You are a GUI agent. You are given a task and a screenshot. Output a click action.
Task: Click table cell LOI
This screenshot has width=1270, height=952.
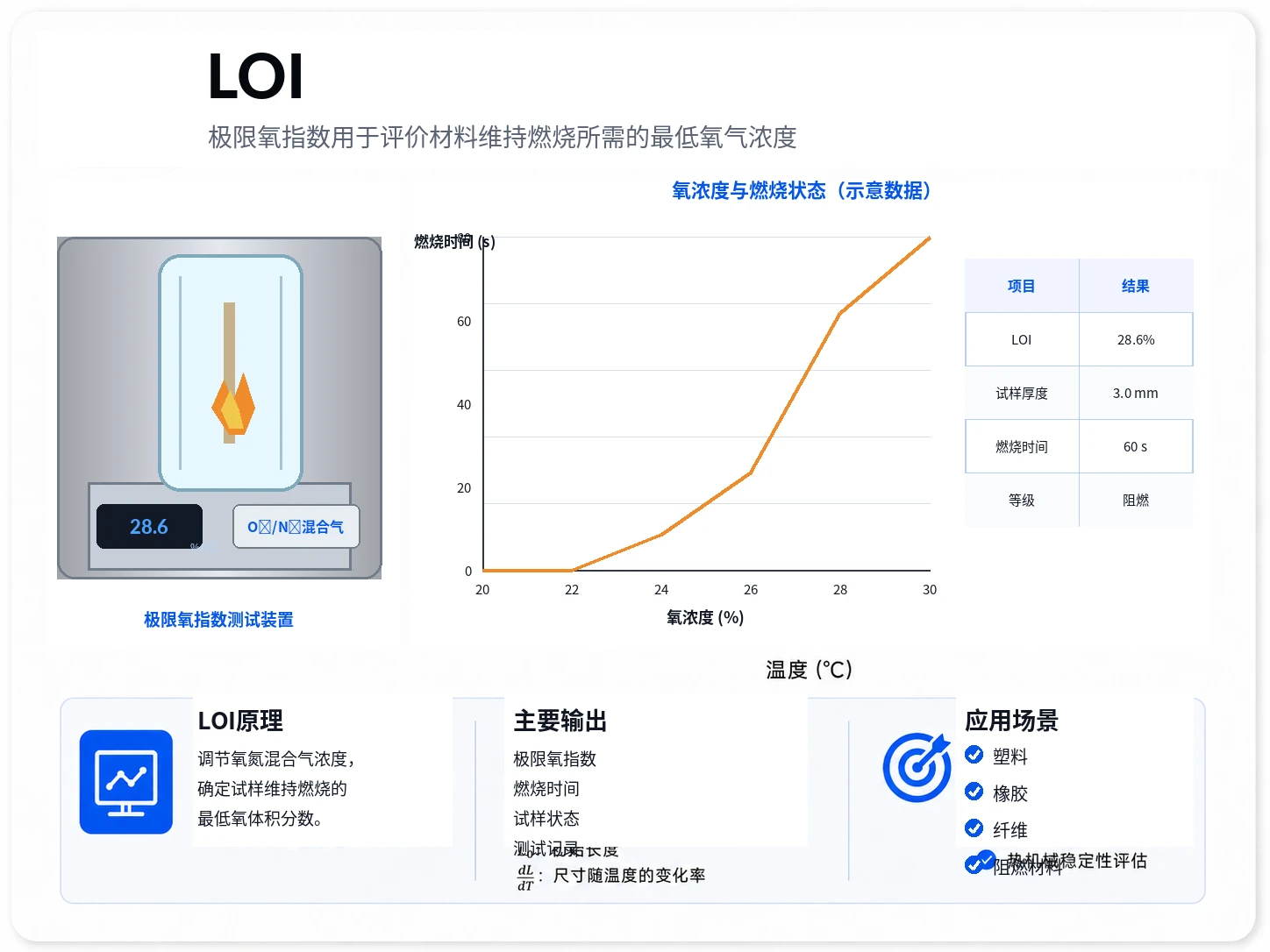pyautogui.click(x=1022, y=340)
